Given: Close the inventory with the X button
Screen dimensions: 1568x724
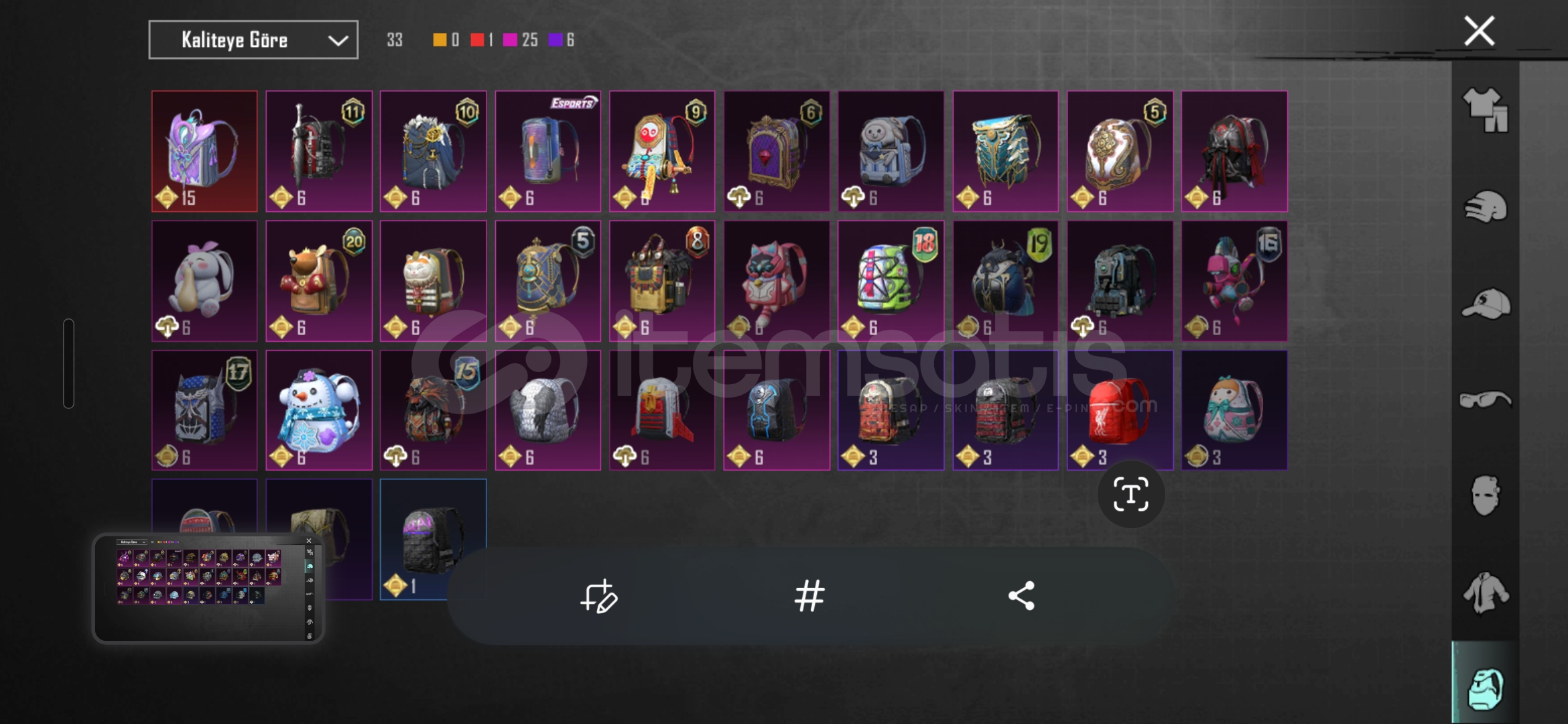Looking at the screenshot, I should [1480, 31].
